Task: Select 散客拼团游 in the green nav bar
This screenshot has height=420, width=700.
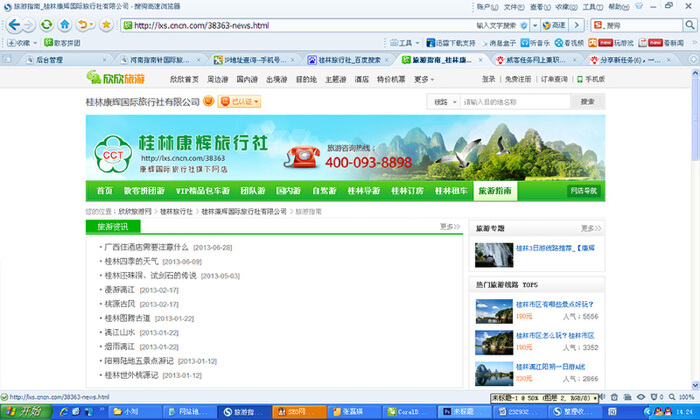Action: 144,191
